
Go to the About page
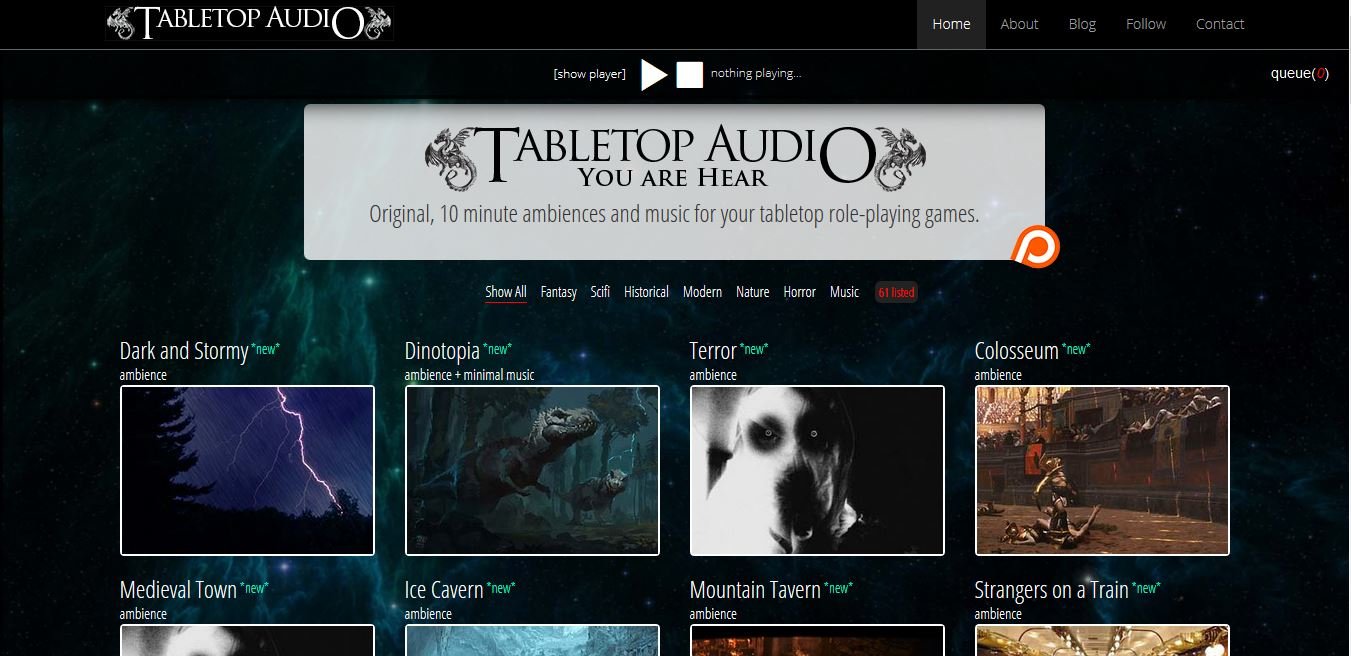point(1019,24)
